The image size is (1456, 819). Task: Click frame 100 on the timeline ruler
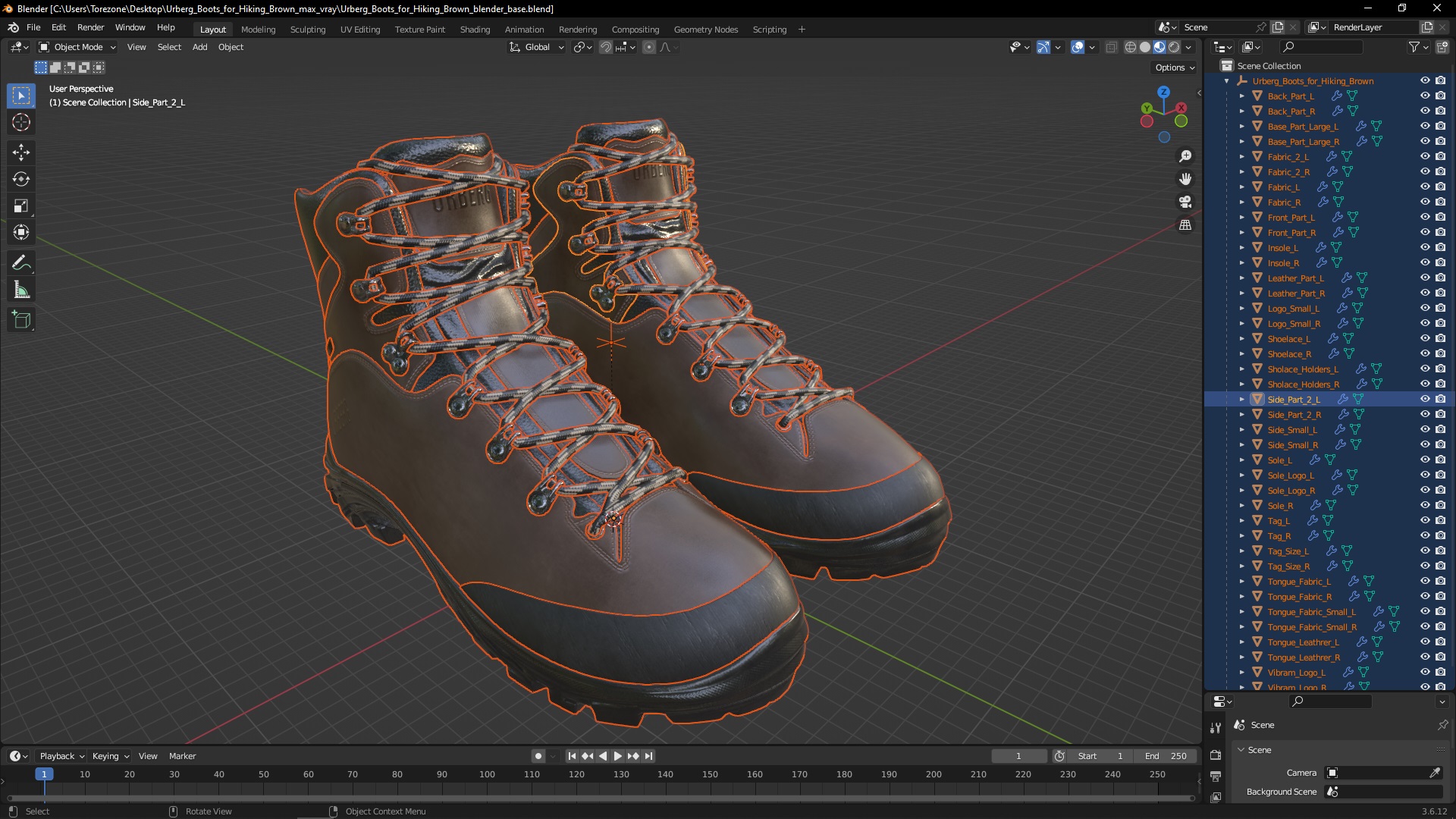[487, 774]
